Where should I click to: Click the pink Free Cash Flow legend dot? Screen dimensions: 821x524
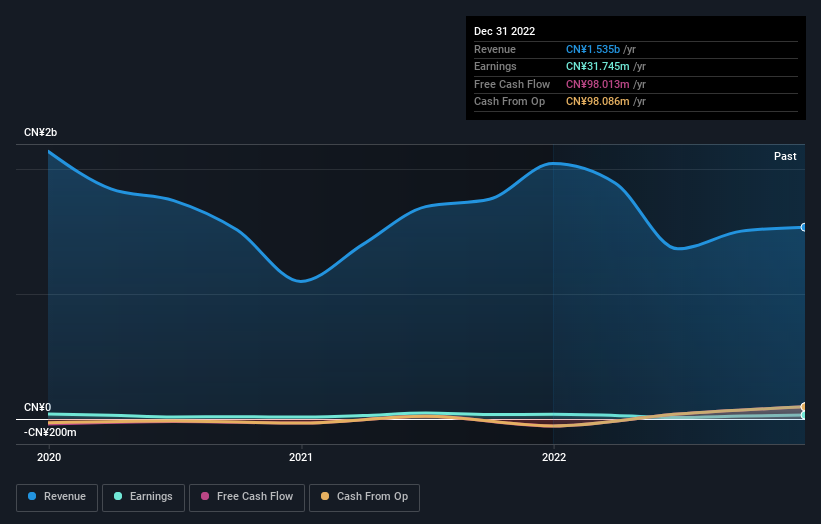[x=205, y=496]
